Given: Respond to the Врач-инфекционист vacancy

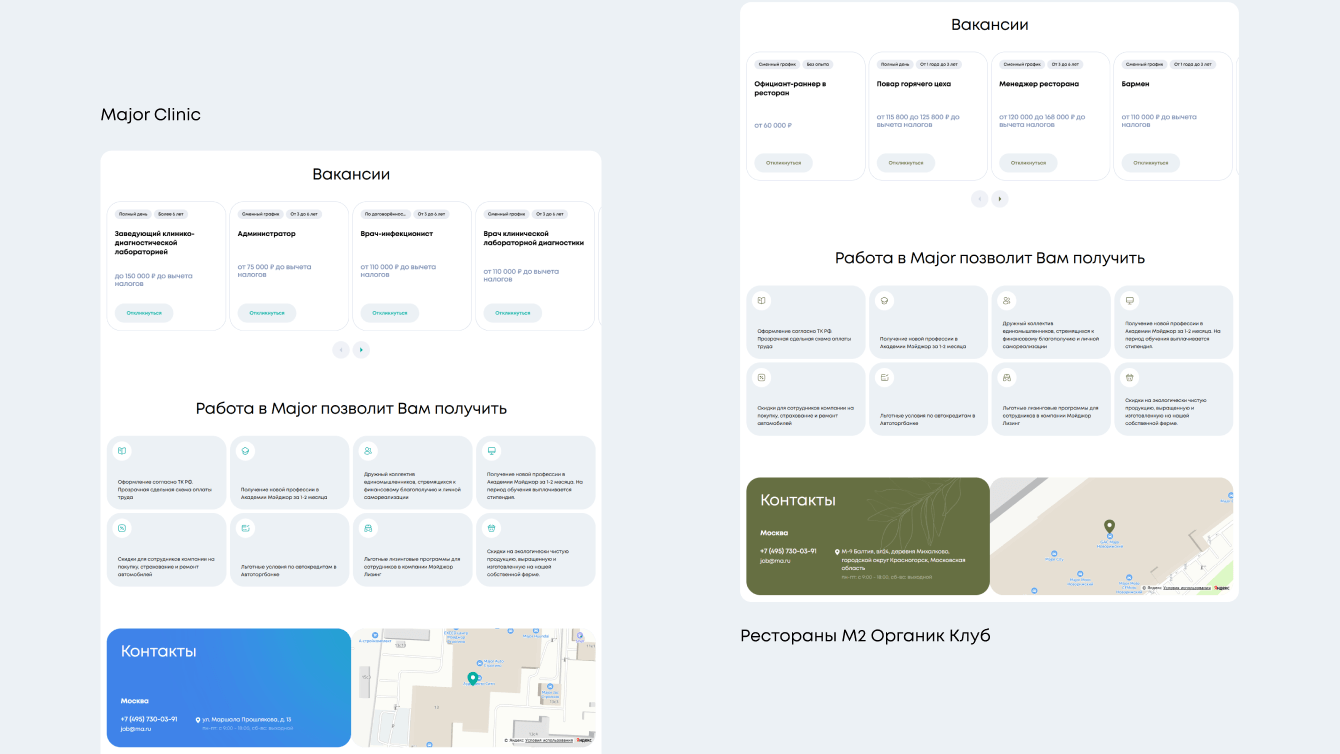Looking at the screenshot, I should tap(390, 313).
